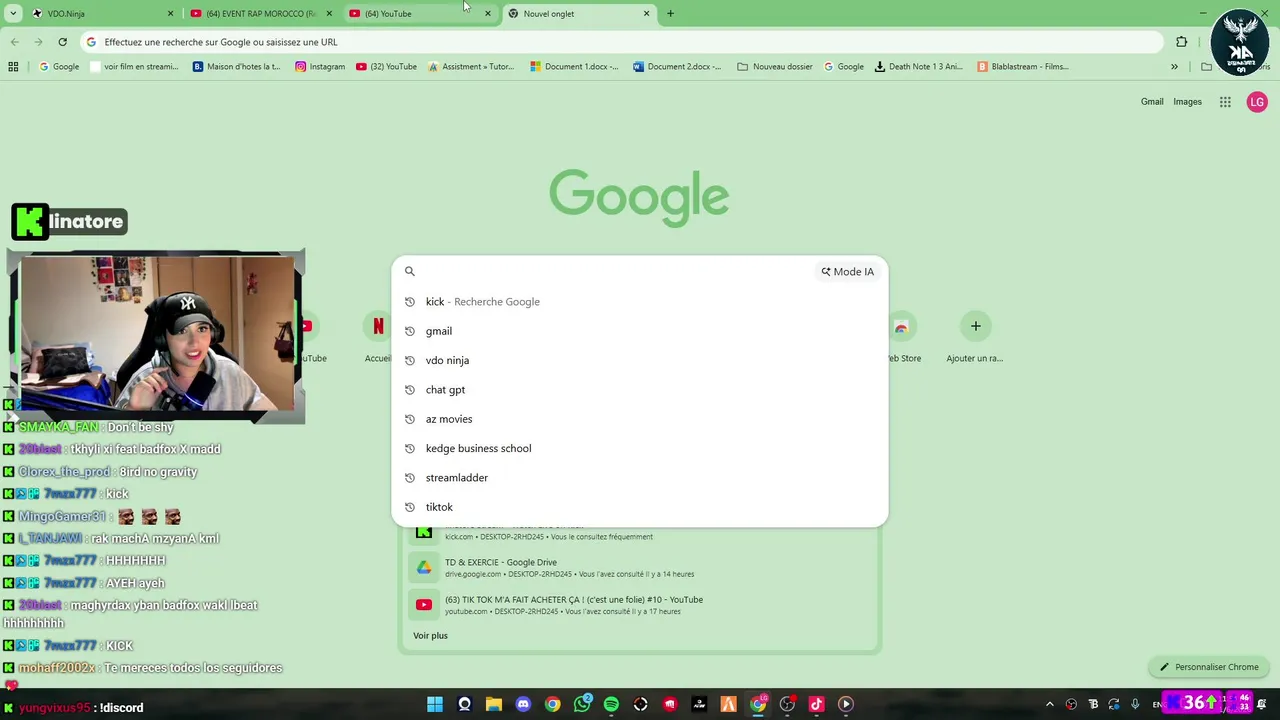Click the Mode IA button
The image size is (1280, 720).
click(x=847, y=271)
